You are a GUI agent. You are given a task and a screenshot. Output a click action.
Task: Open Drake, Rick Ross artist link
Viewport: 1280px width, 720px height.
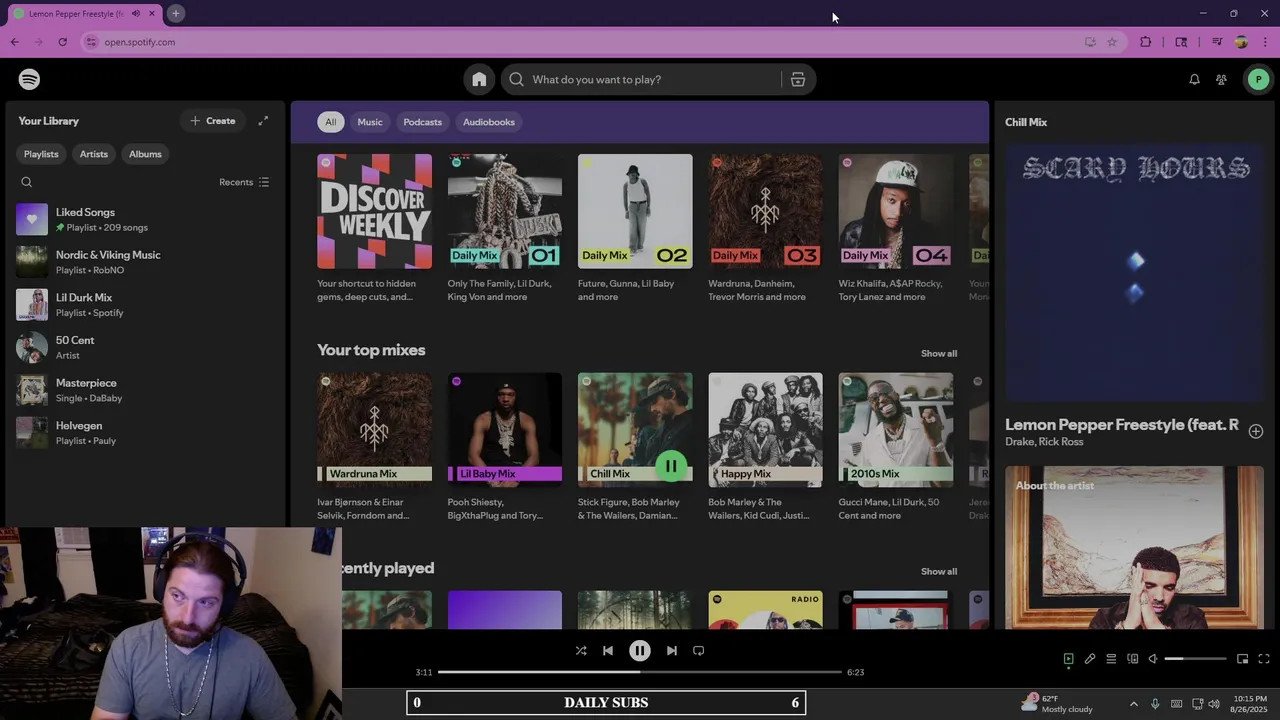click(1044, 442)
